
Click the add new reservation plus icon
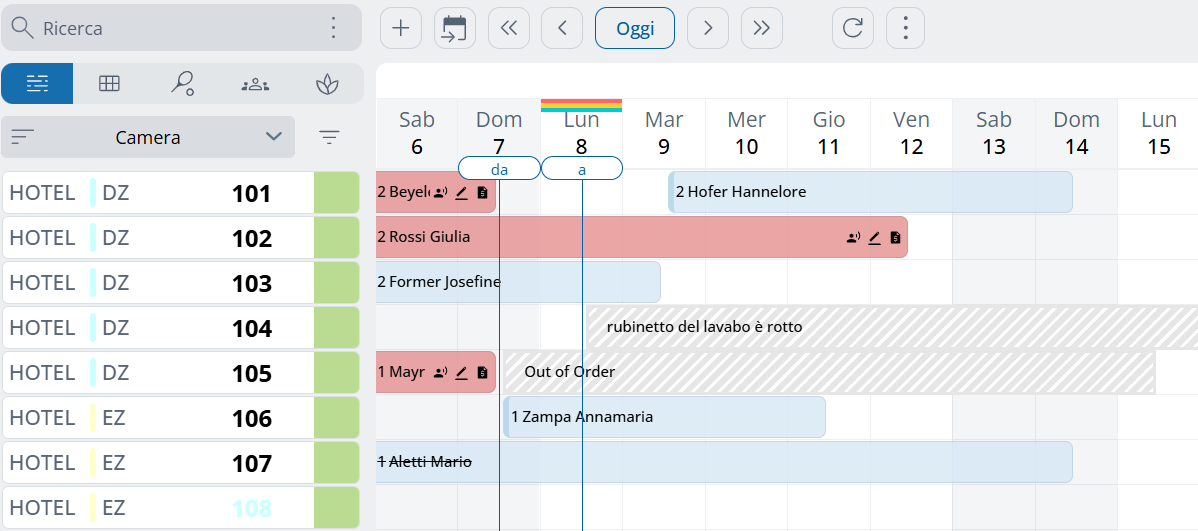(x=401, y=28)
